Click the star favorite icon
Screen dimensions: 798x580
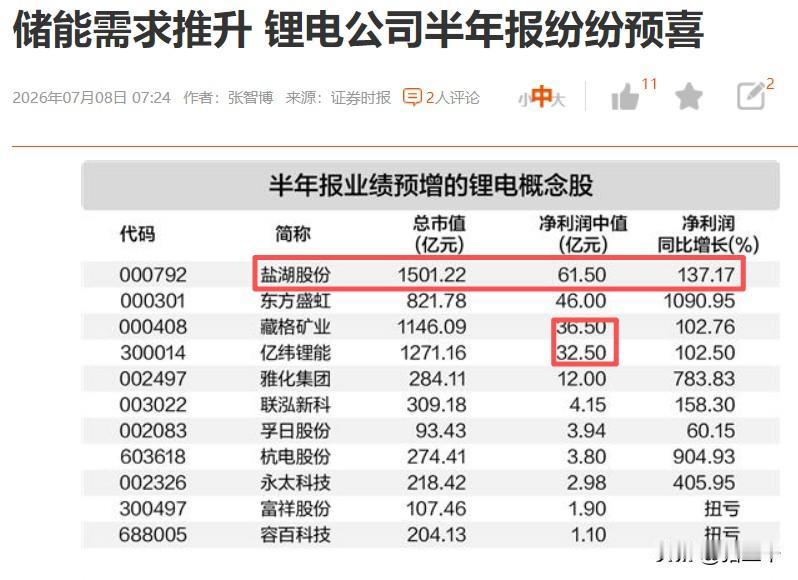pos(689,96)
